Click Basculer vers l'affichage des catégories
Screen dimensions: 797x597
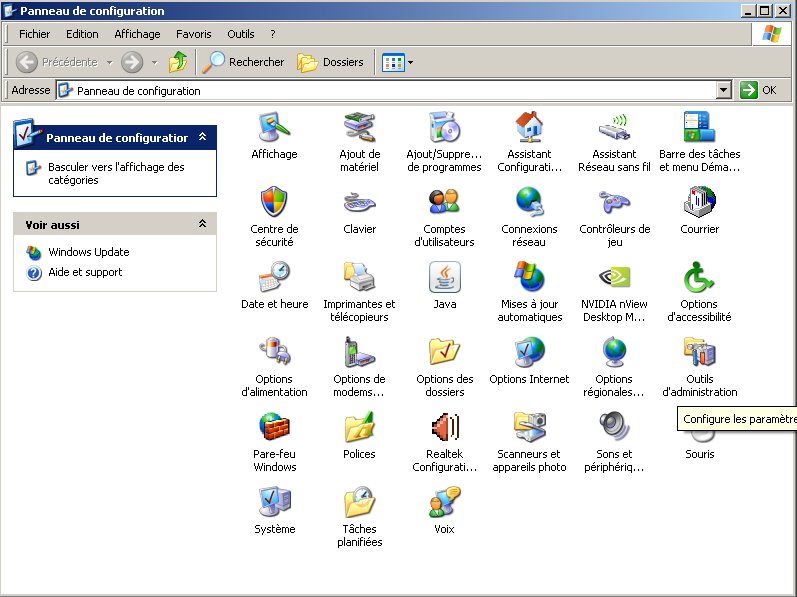(x=116, y=173)
